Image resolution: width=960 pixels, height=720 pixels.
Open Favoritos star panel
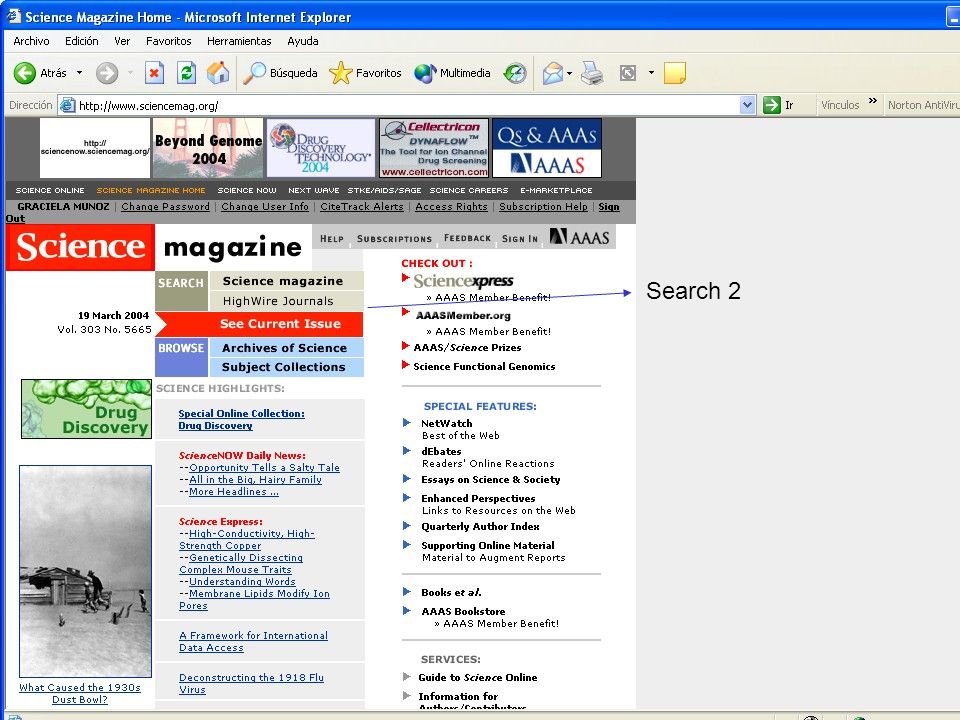pyautogui.click(x=366, y=73)
